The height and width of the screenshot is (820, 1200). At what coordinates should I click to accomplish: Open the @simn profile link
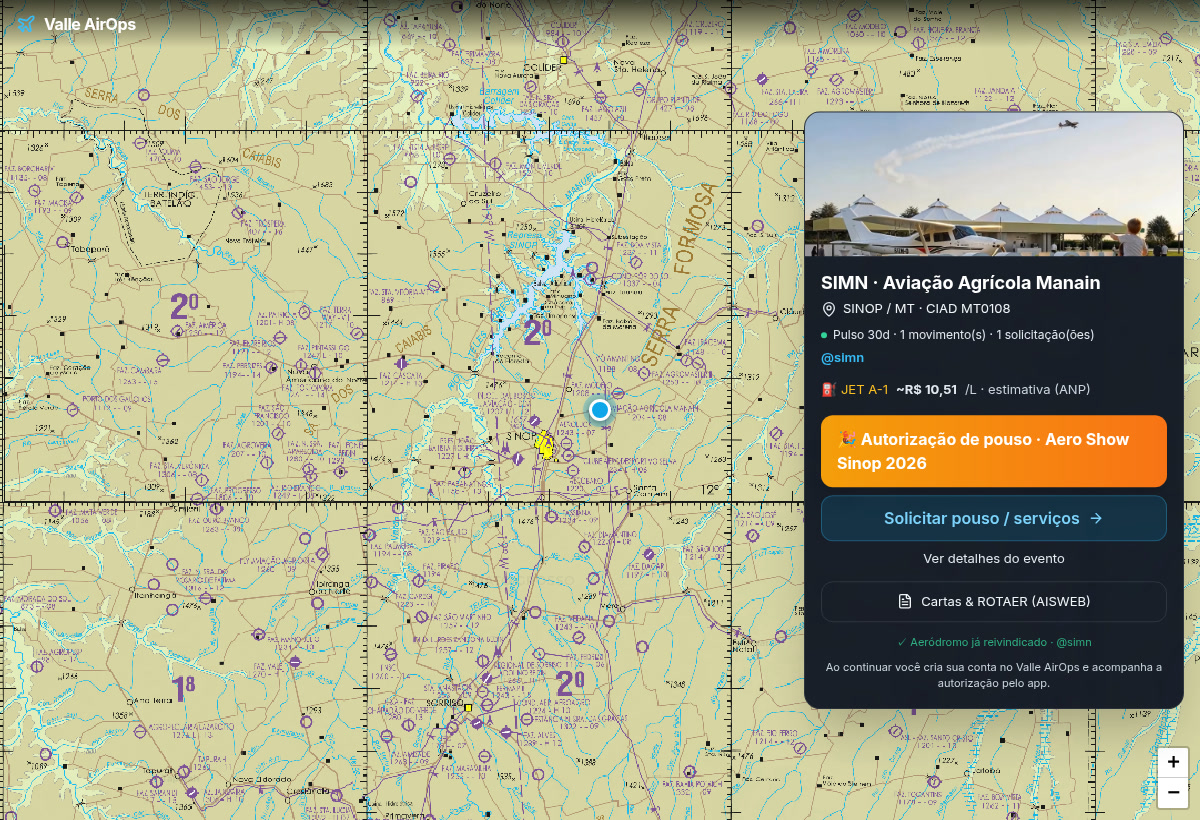[842, 358]
